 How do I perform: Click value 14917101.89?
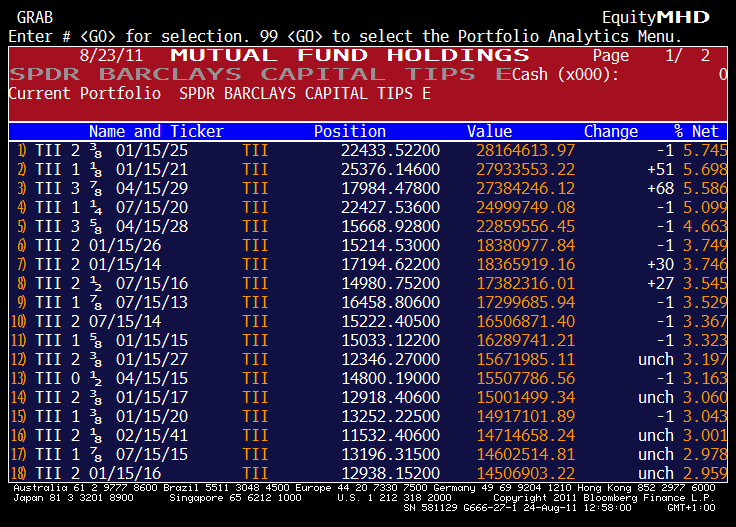click(x=526, y=417)
